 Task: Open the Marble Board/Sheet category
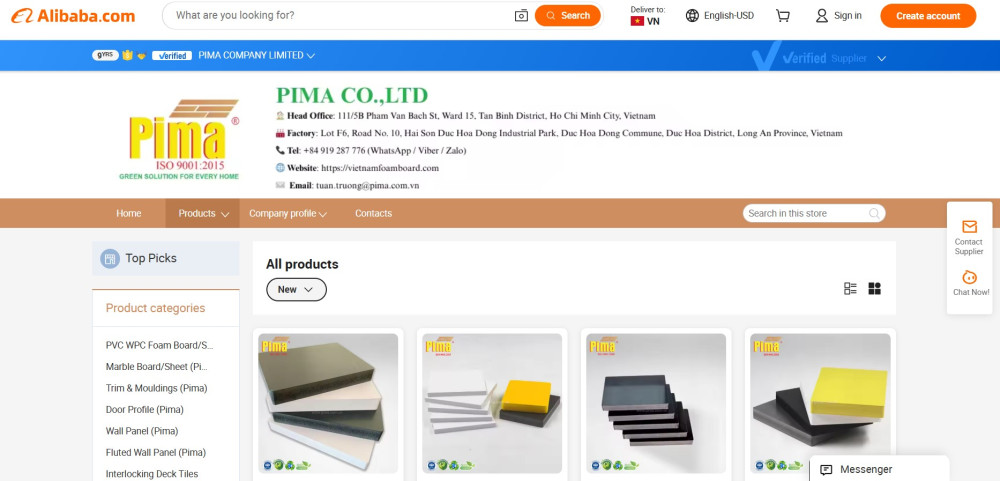coord(157,367)
